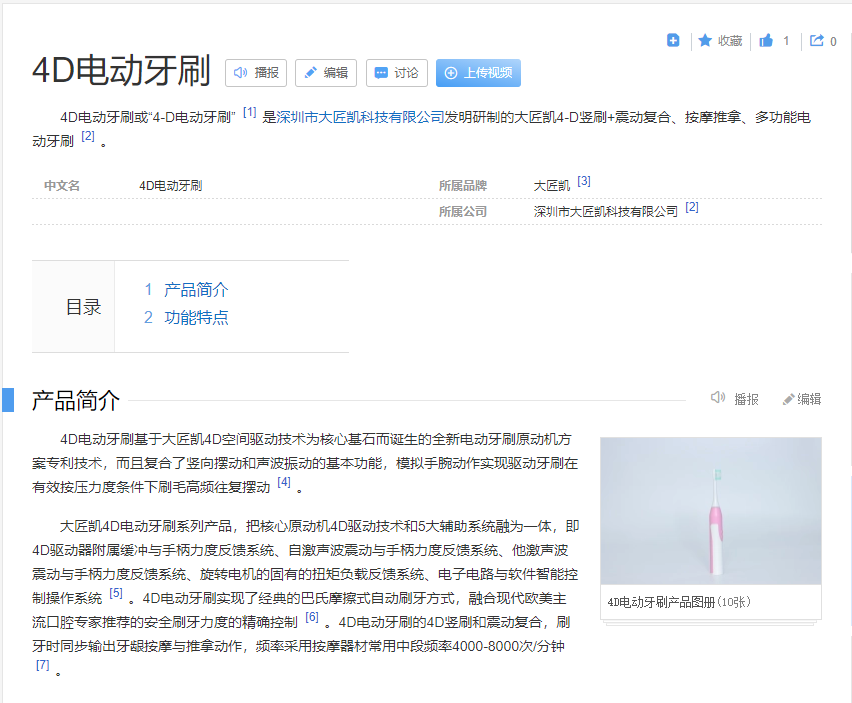Image resolution: width=852 pixels, height=703 pixels.
Task: Like the article with the thumbs-up icon
Action: (766, 40)
